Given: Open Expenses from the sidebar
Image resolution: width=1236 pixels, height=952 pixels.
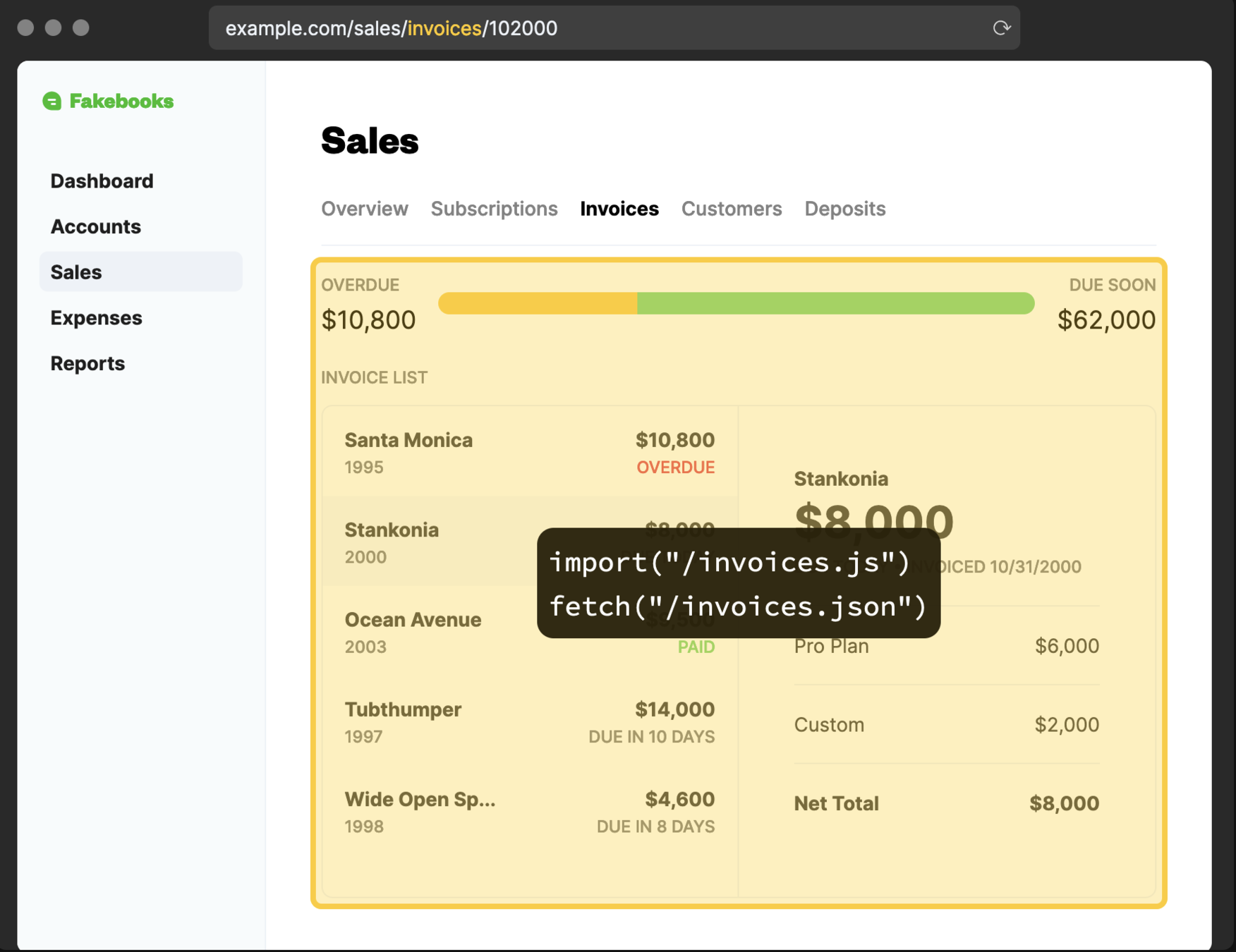Looking at the screenshot, I should (97, 318).
